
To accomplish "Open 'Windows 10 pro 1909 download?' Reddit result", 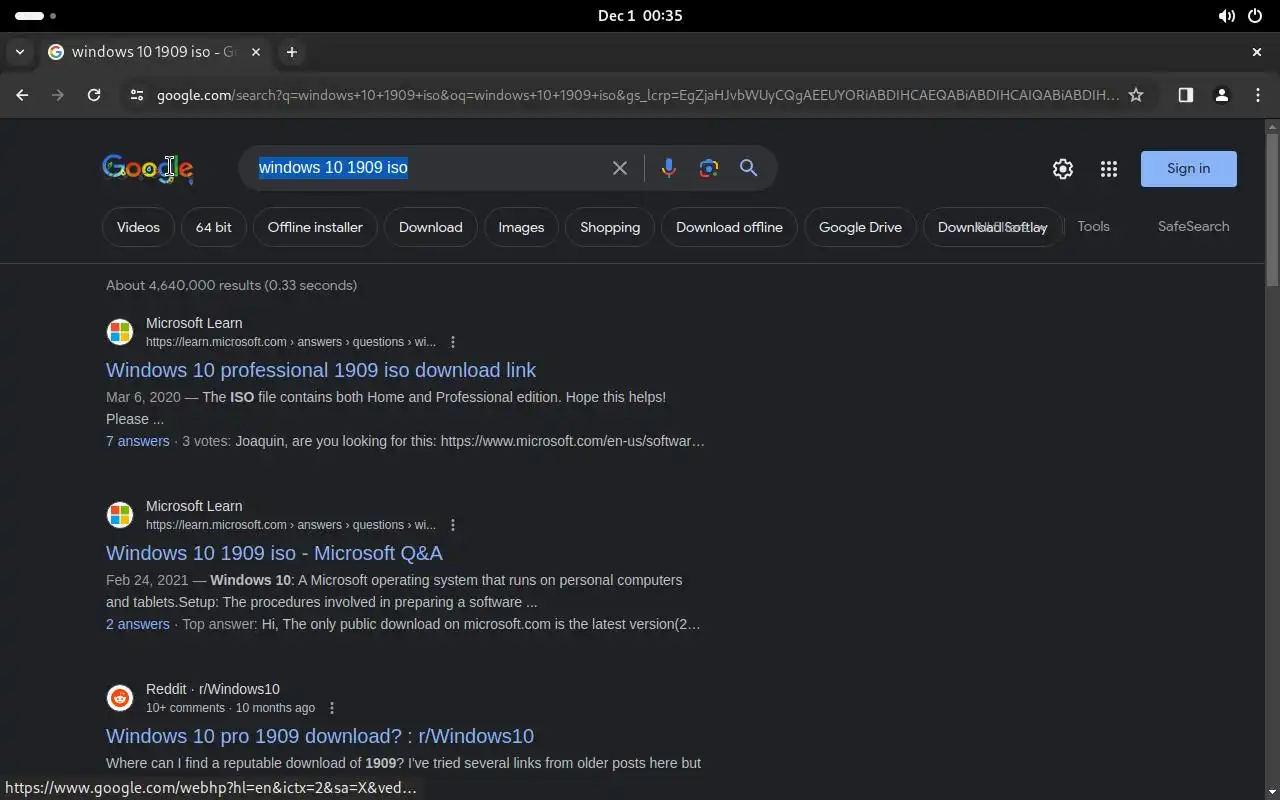I will (x=320, y=736).
